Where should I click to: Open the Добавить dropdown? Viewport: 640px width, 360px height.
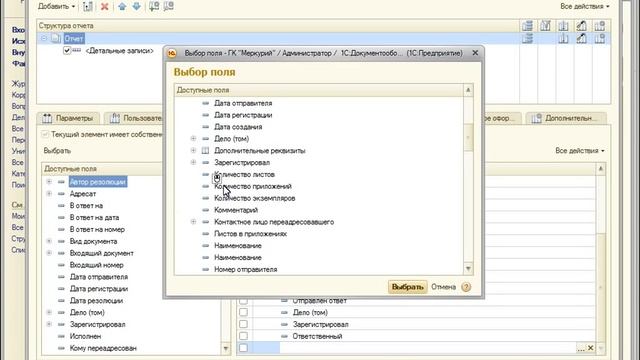coord(57,7)
